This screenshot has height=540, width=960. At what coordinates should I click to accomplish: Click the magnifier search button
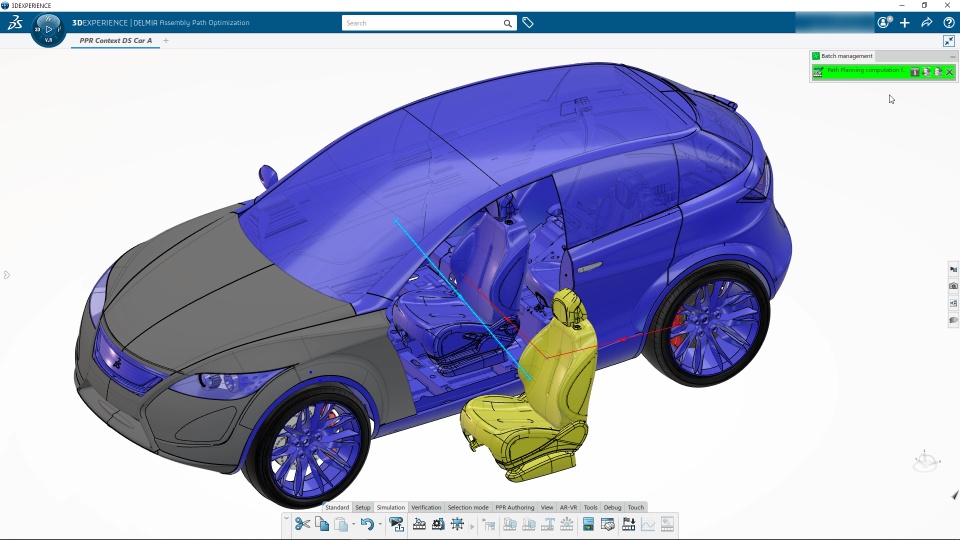(x=508, y=23)
